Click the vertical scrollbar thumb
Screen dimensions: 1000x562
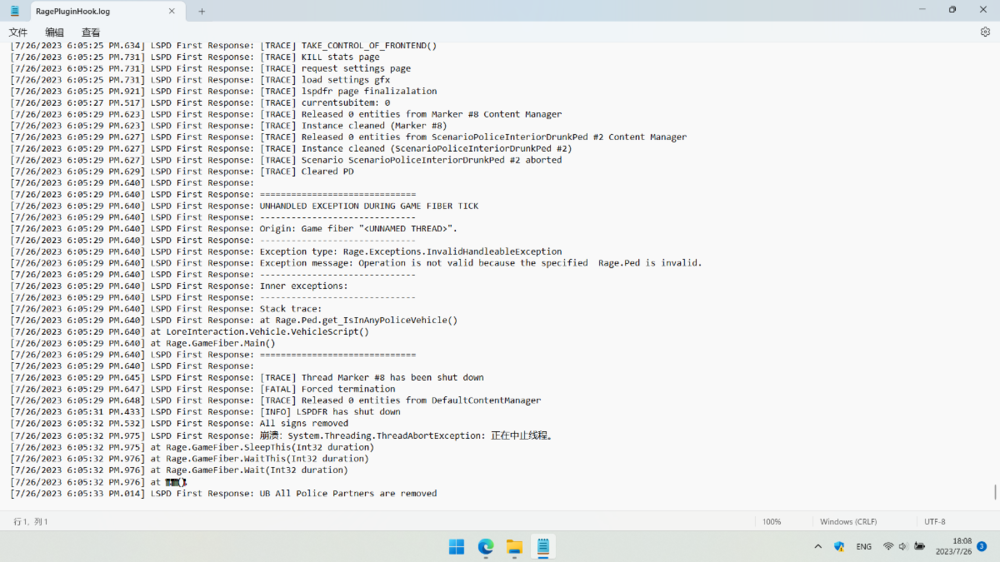995,491
